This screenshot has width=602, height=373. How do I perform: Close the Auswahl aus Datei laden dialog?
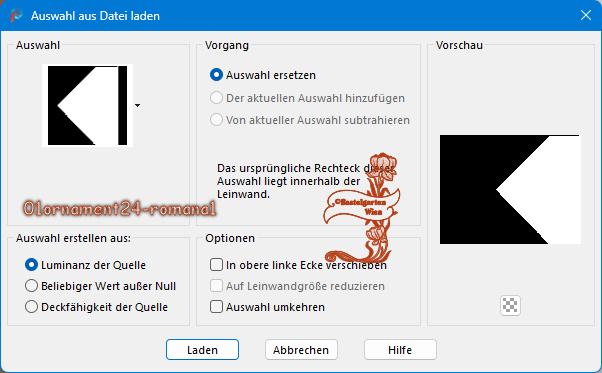[585, 15]
